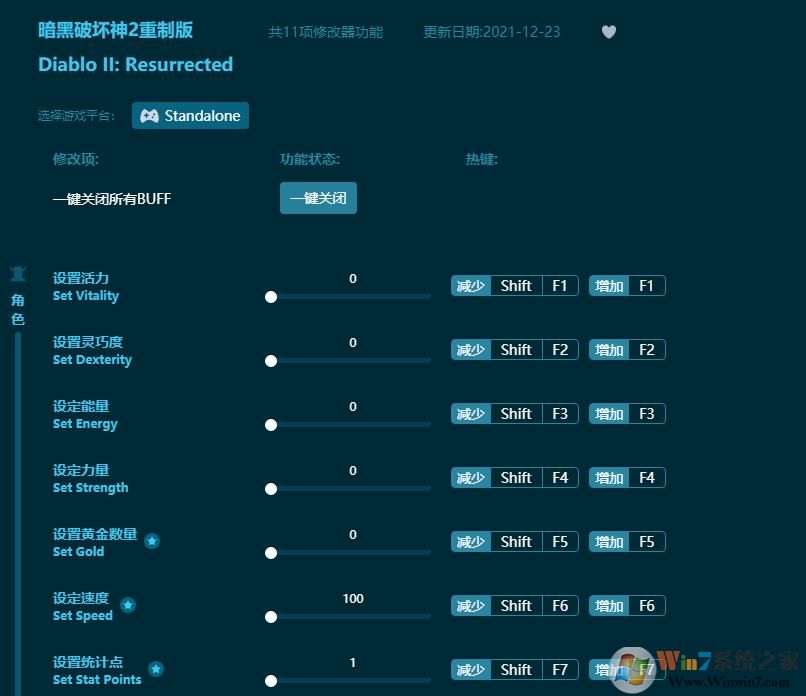
Task: Click 增加 to add Stat Points
Action: point(608,669)
